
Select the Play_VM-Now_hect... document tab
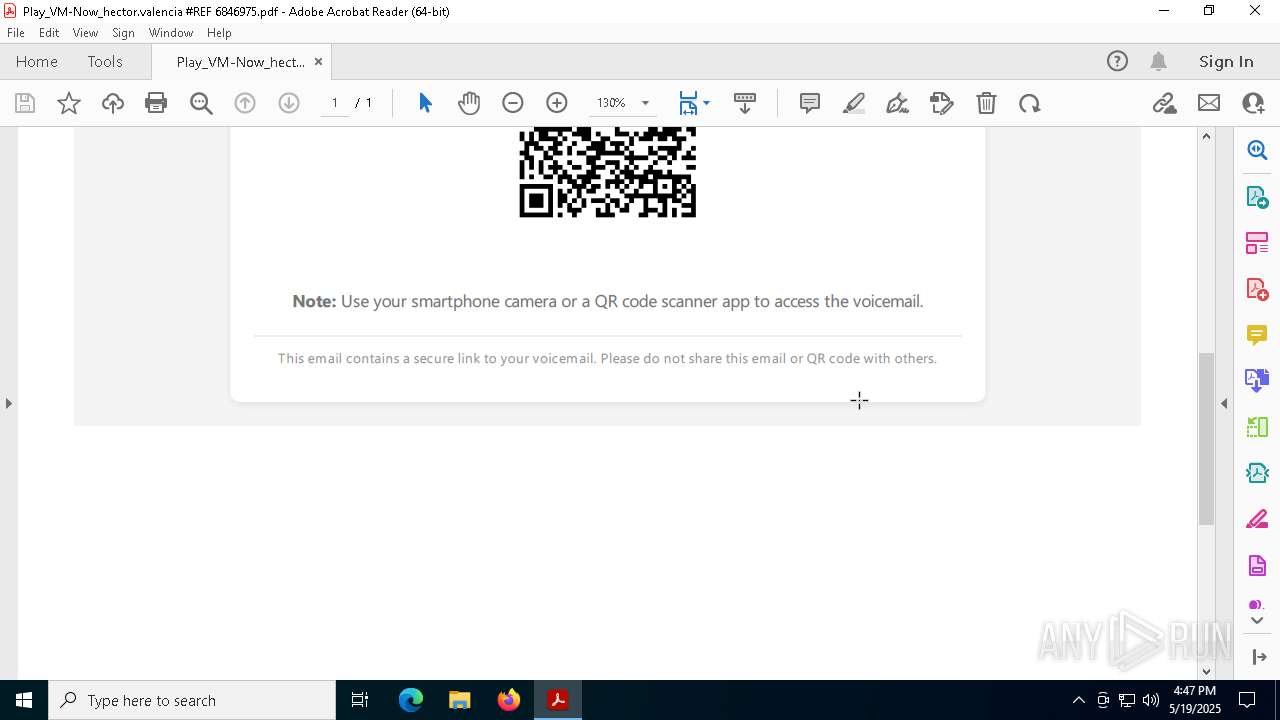pyautogui.click(x=240, y=62)
